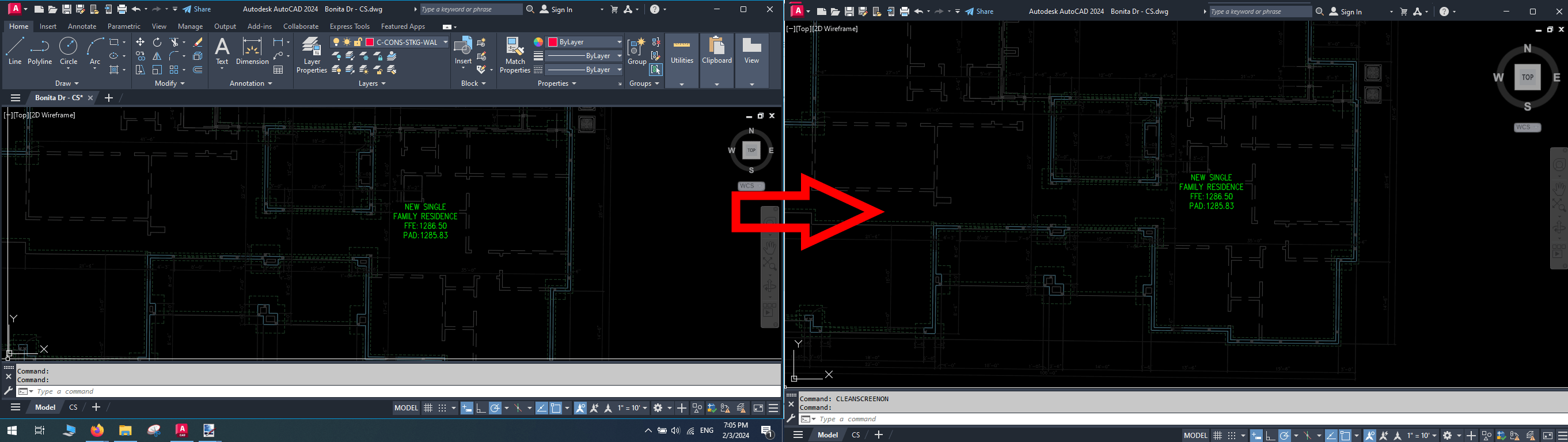1568x442 pixels.
Task: Start the Dimension annotation tool
Action: coord(252,51)
